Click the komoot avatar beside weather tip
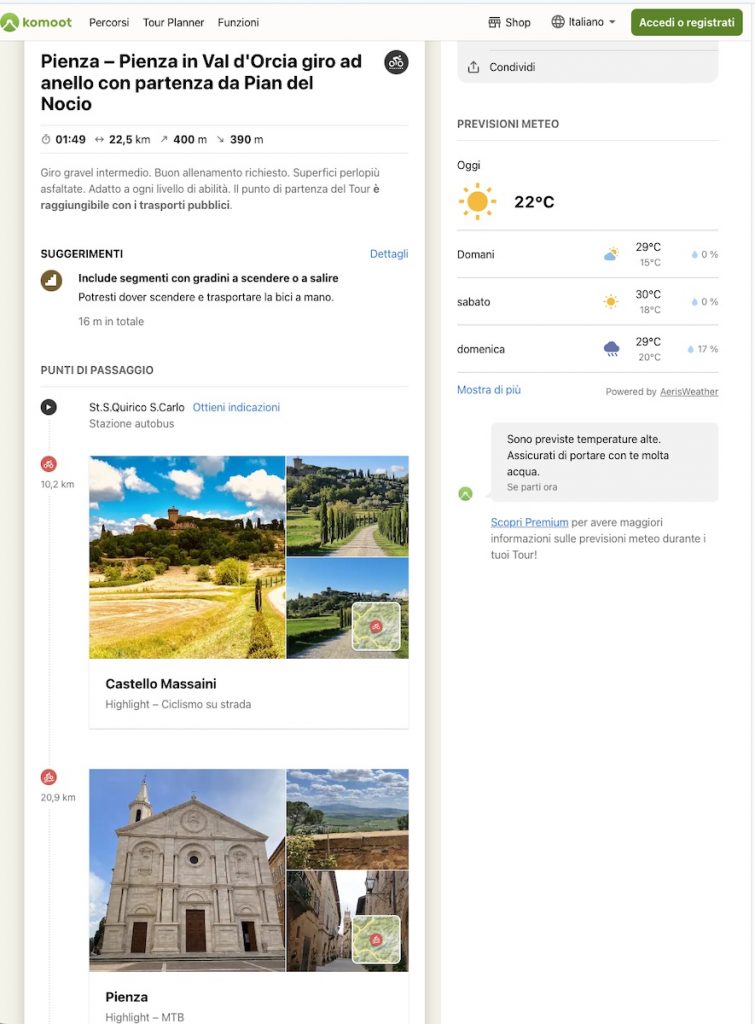Screen dimensions: 755x1024 465,494
